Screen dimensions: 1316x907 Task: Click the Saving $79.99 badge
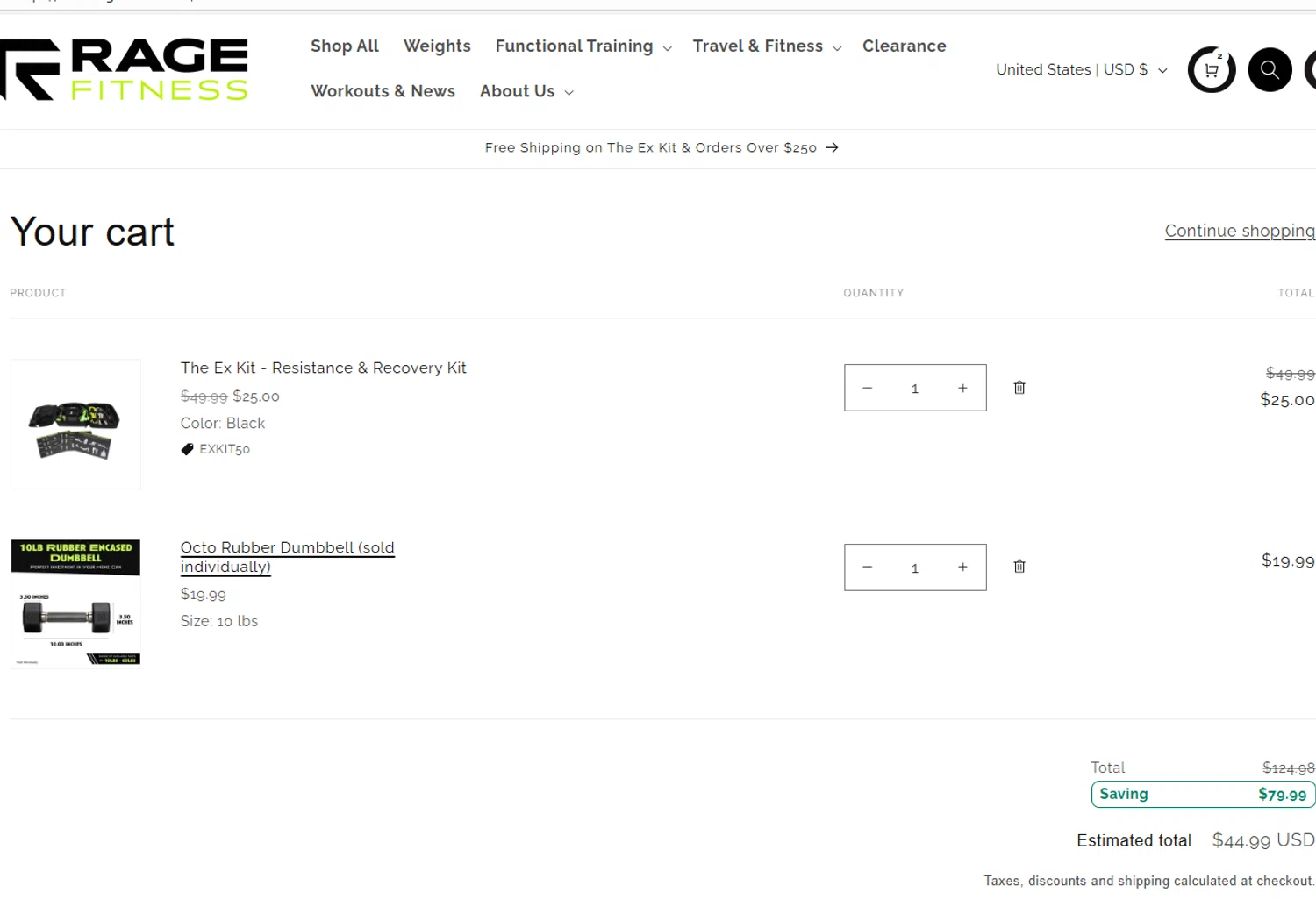pyautogui.click(x=1203, y=795)
